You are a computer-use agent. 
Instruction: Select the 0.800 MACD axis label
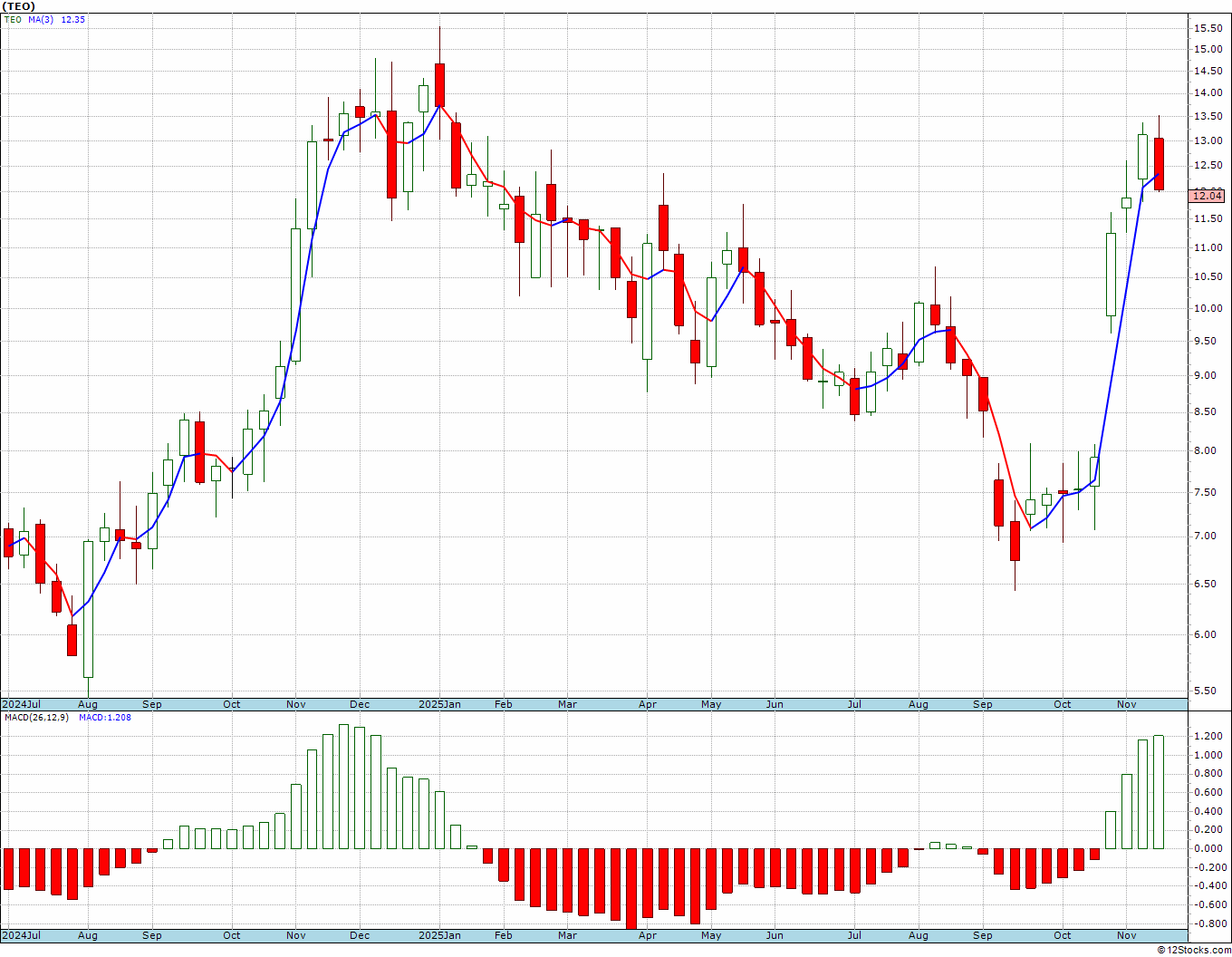coord(1208,774)
